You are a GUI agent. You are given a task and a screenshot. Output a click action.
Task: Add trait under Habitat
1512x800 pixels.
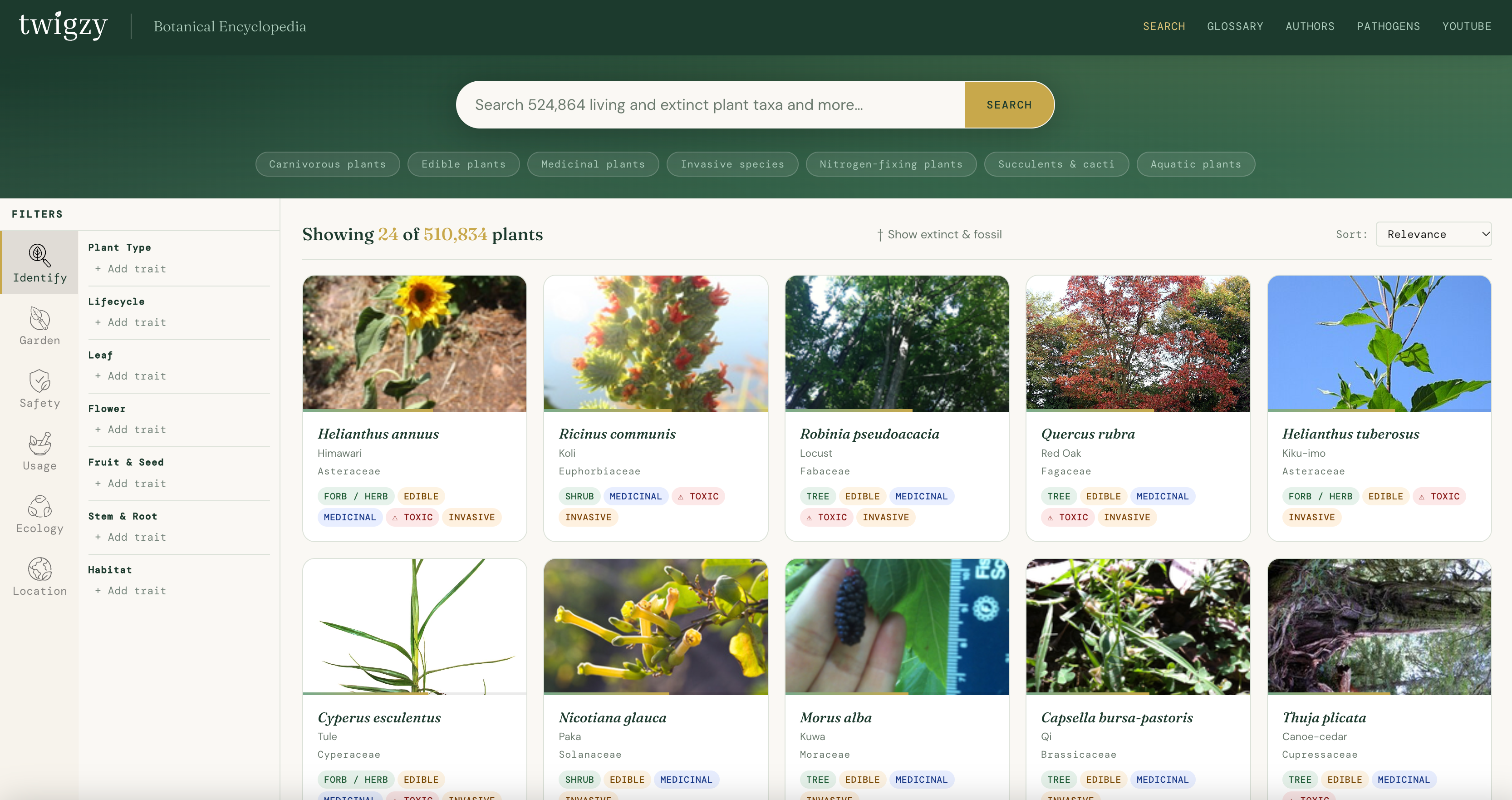coord(130,591)
